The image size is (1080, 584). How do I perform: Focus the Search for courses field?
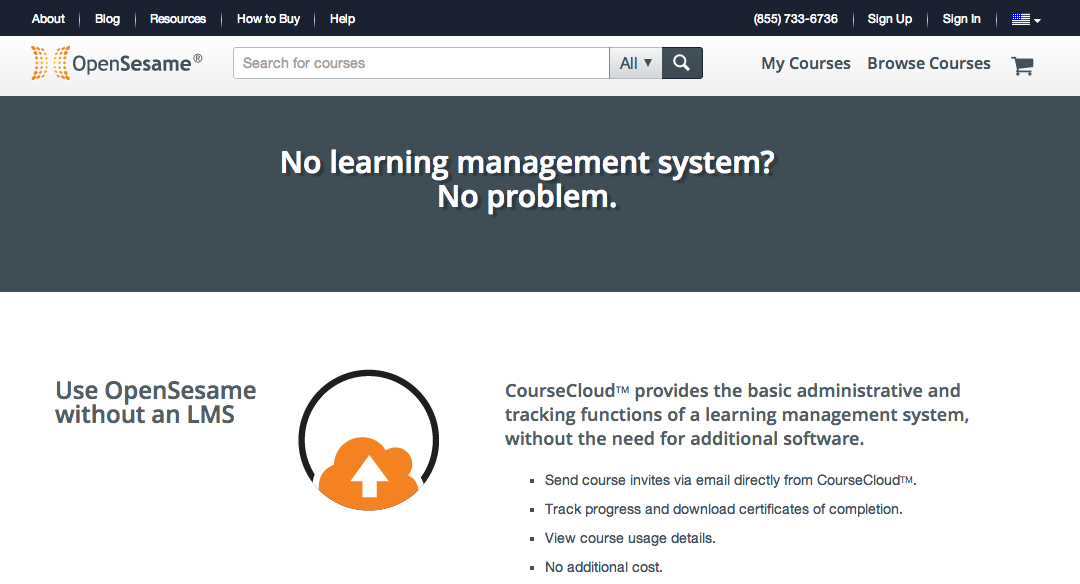[421, 63]
